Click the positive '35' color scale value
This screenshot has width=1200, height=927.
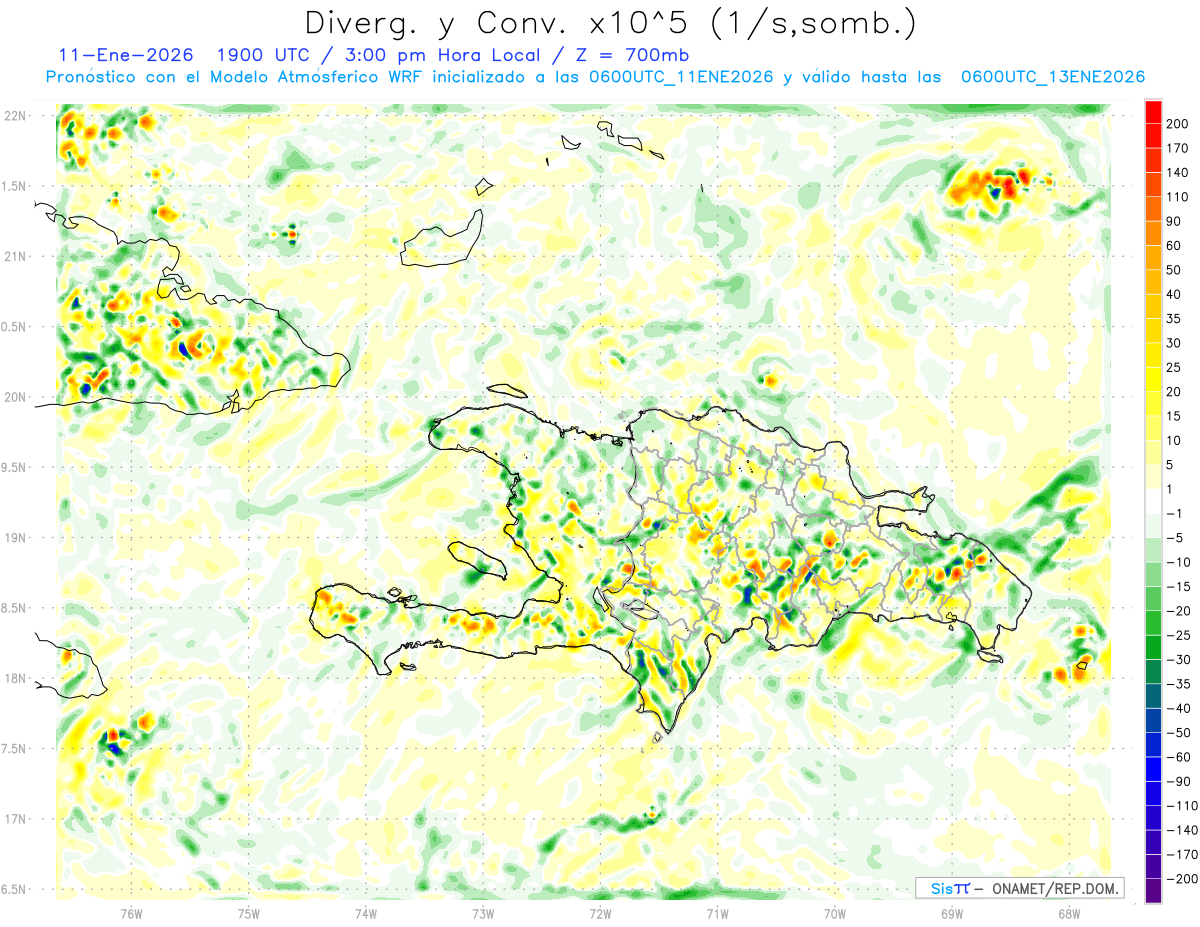point(1175,319)
